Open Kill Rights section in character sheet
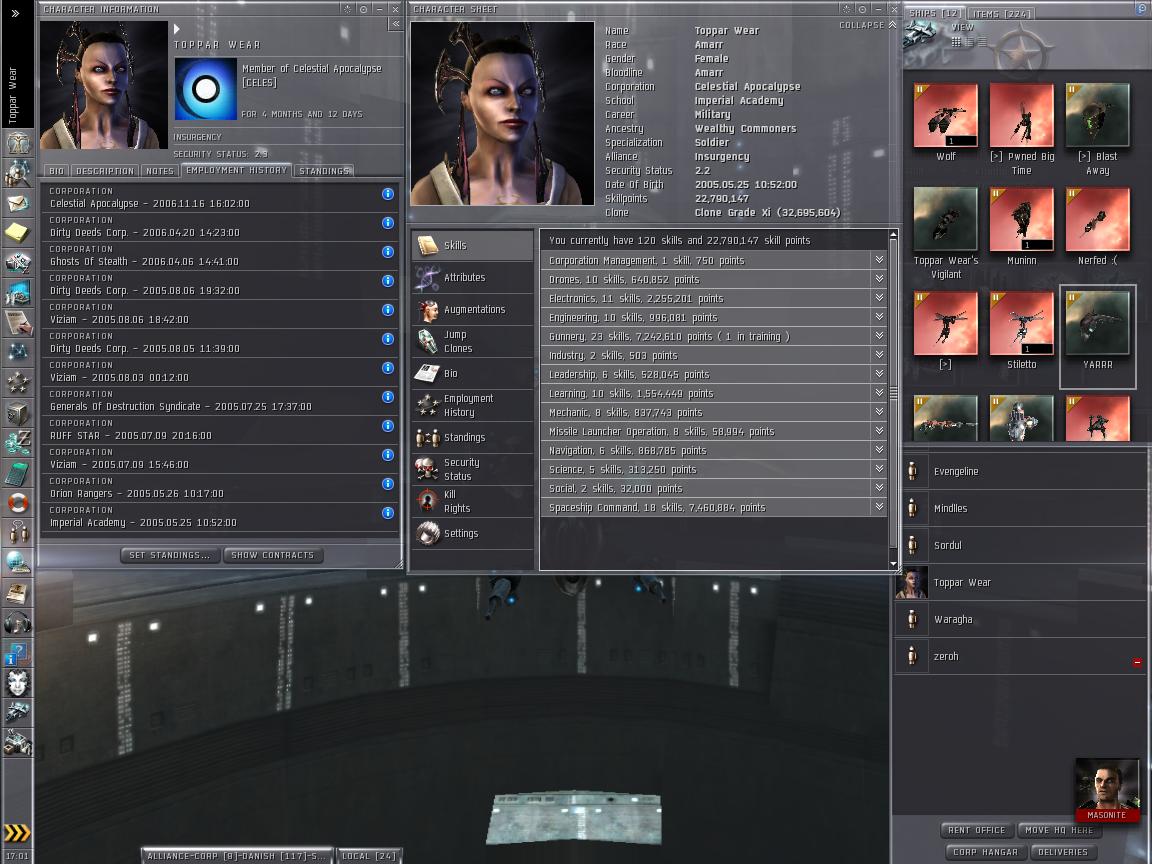This screenshot has height=864, width=1152. 472,501
